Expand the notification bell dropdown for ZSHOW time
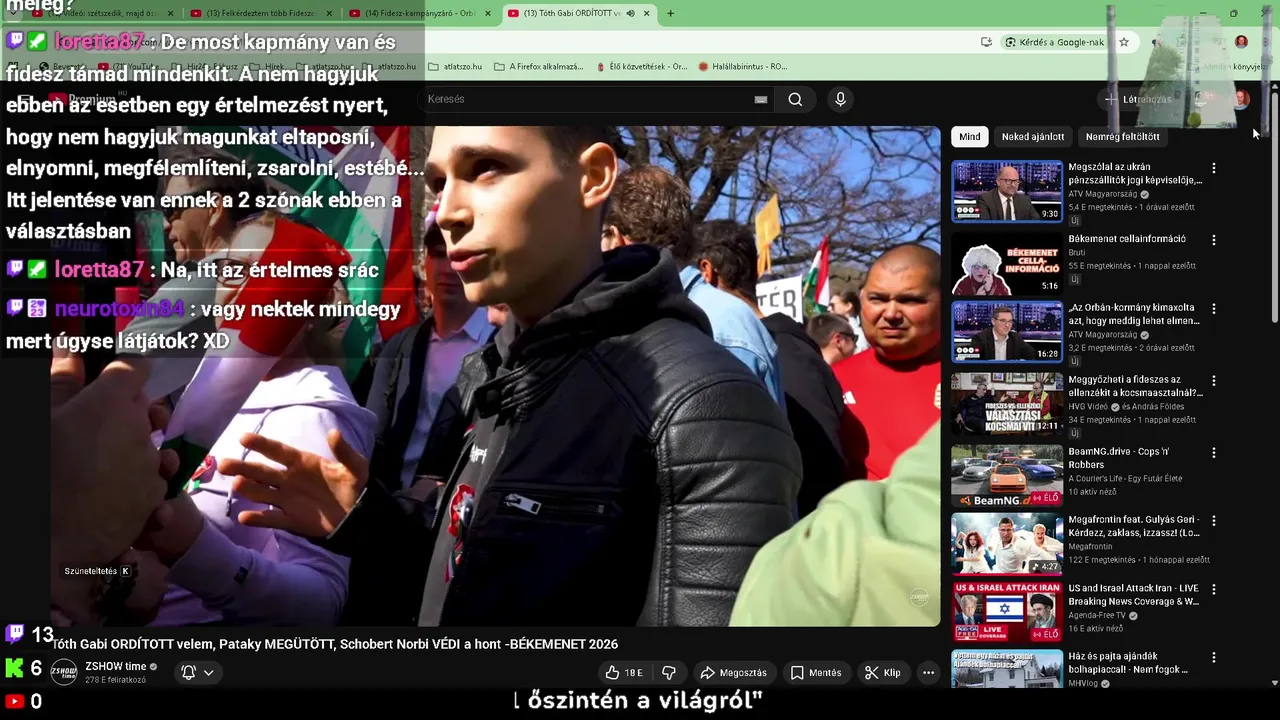Image resolution: width=1280 pixels, height=720 pixels. click(197, 672)
